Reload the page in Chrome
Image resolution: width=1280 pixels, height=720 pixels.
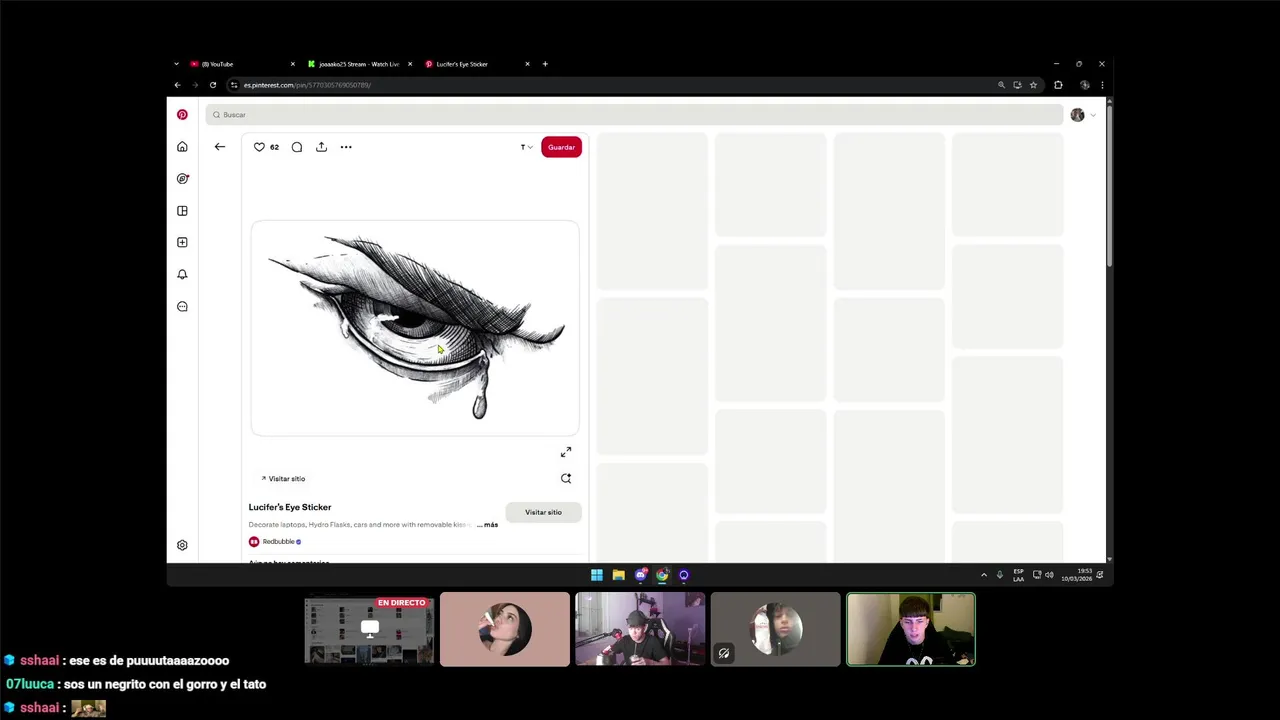pyautogui.click(x=213, y=85)
